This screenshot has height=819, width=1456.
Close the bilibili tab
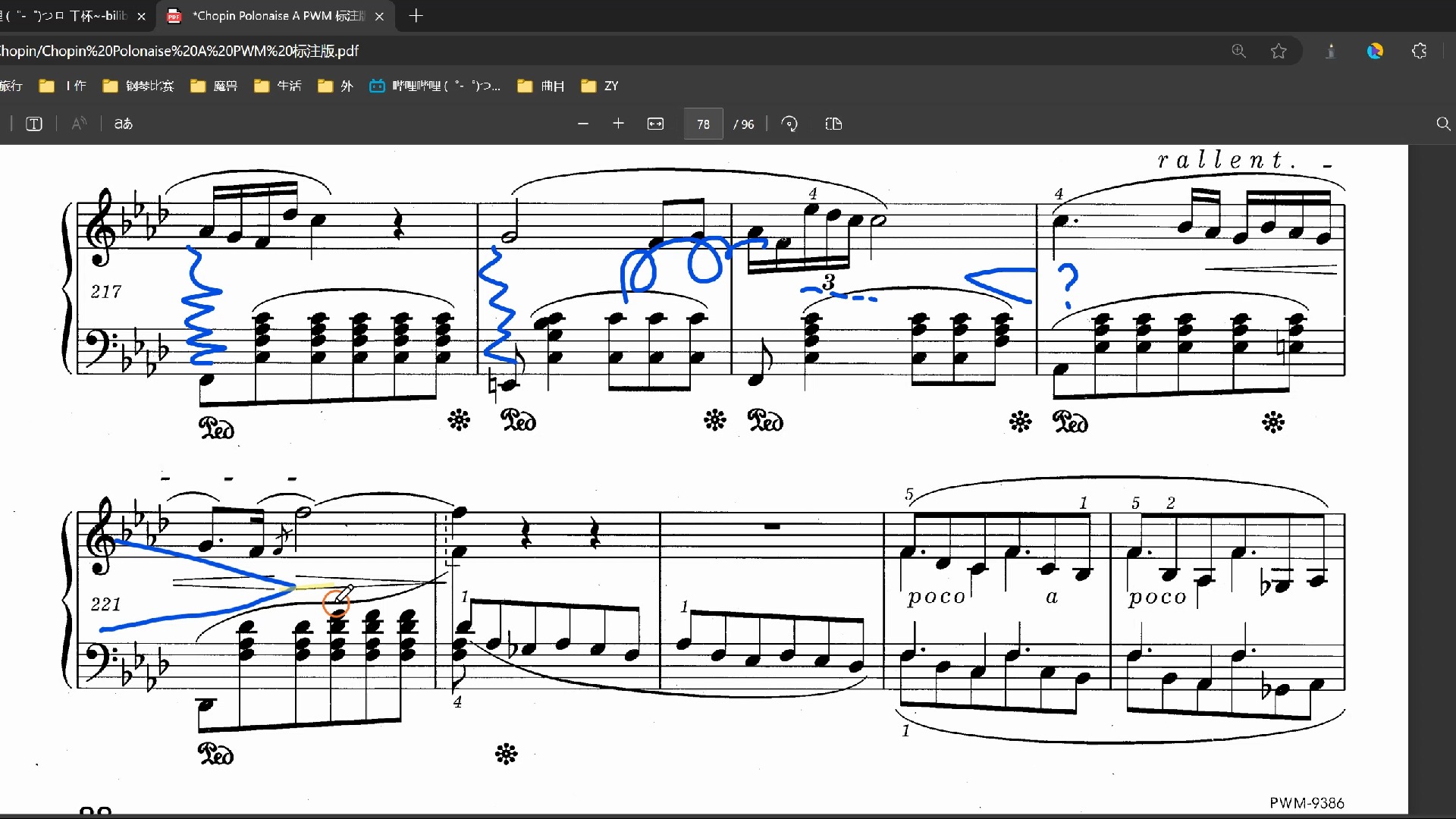coord(141,16)
